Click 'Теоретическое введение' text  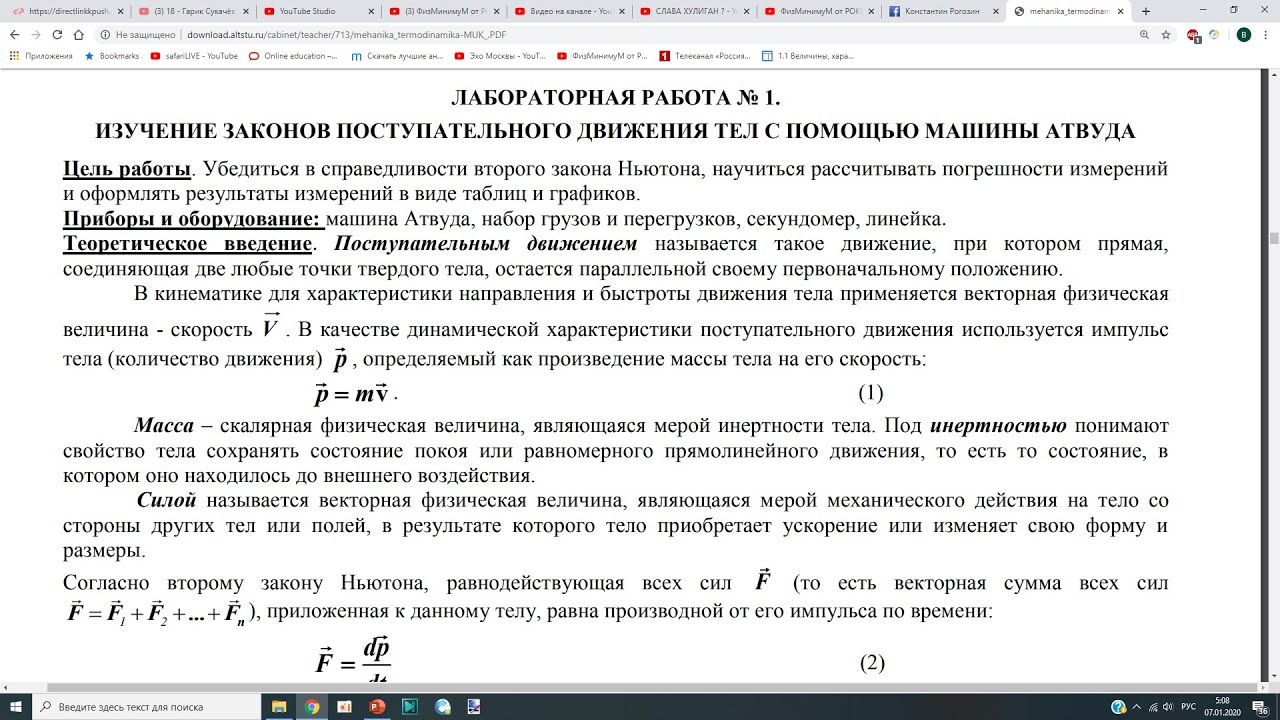(188, 243)
